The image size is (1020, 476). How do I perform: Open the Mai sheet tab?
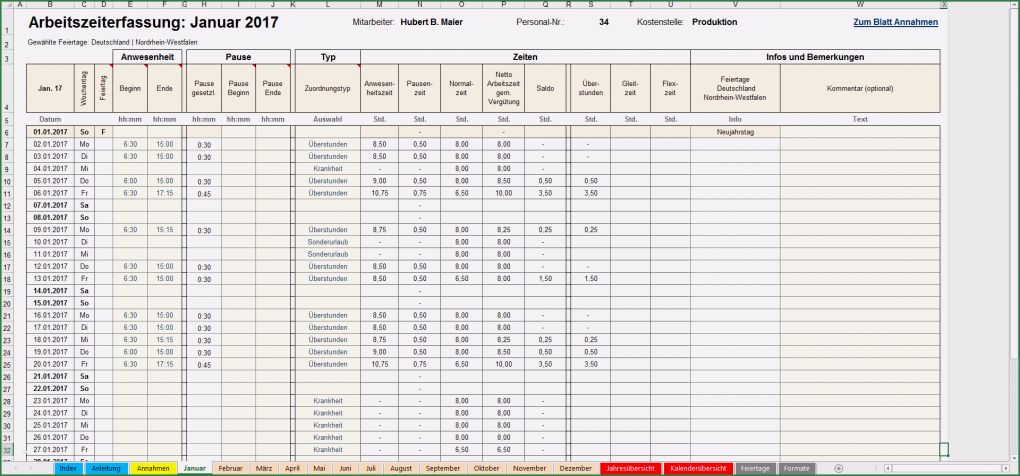[x=319, y=468]
